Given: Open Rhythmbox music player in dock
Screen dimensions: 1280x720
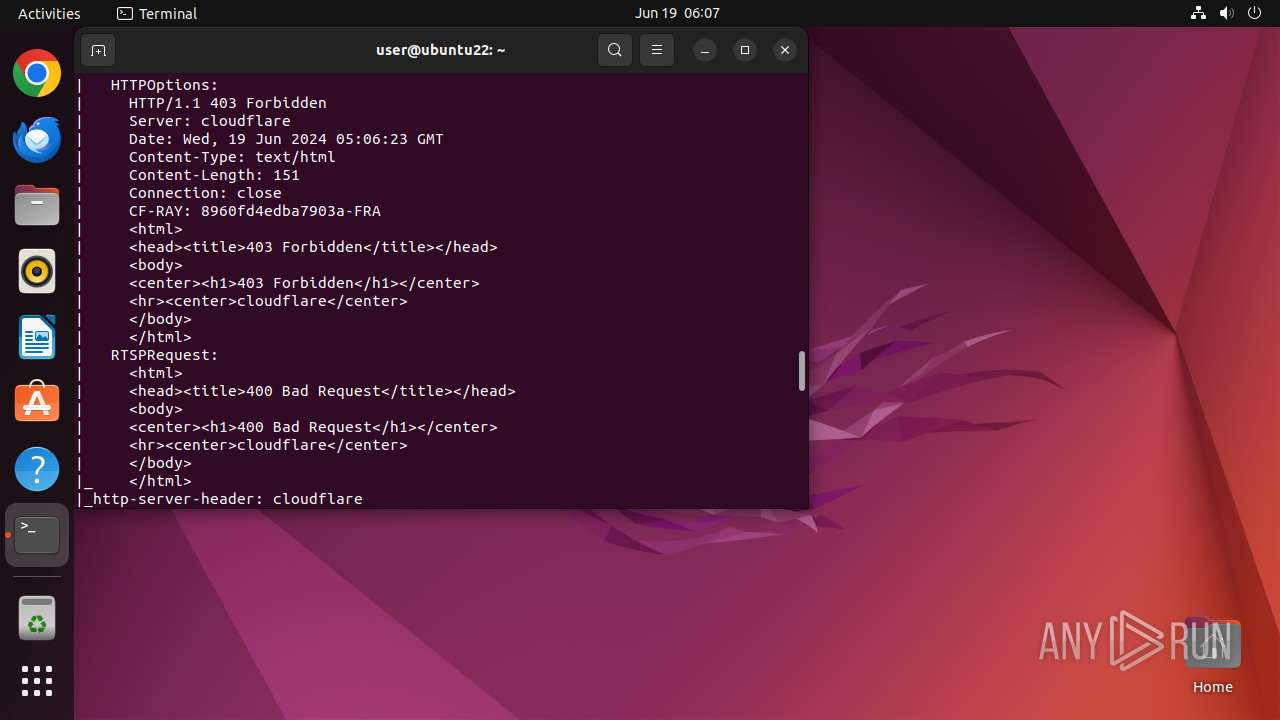Looking at the screenshot, I should coord(37,271).
